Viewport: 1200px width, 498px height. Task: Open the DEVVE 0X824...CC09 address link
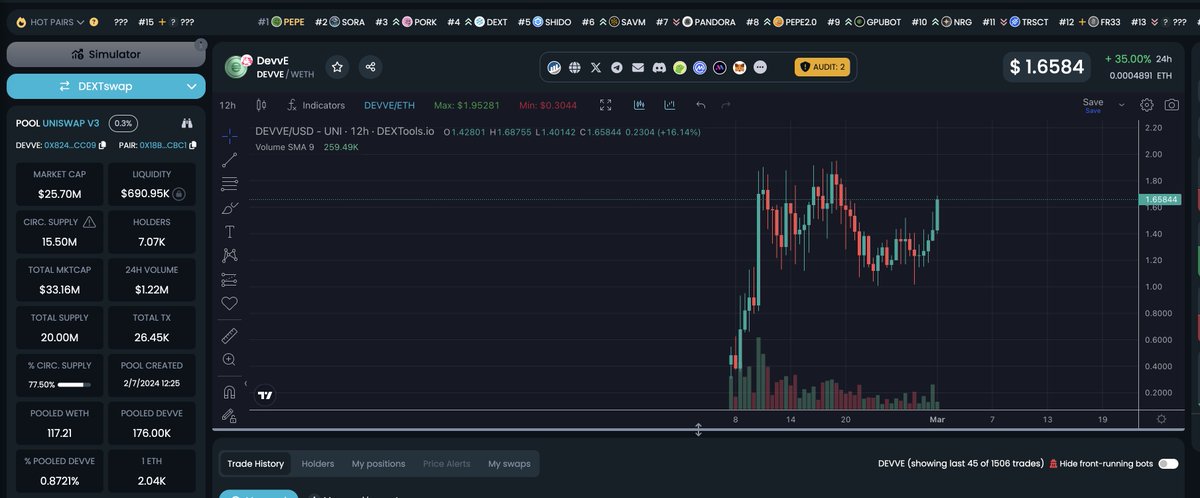70,145
